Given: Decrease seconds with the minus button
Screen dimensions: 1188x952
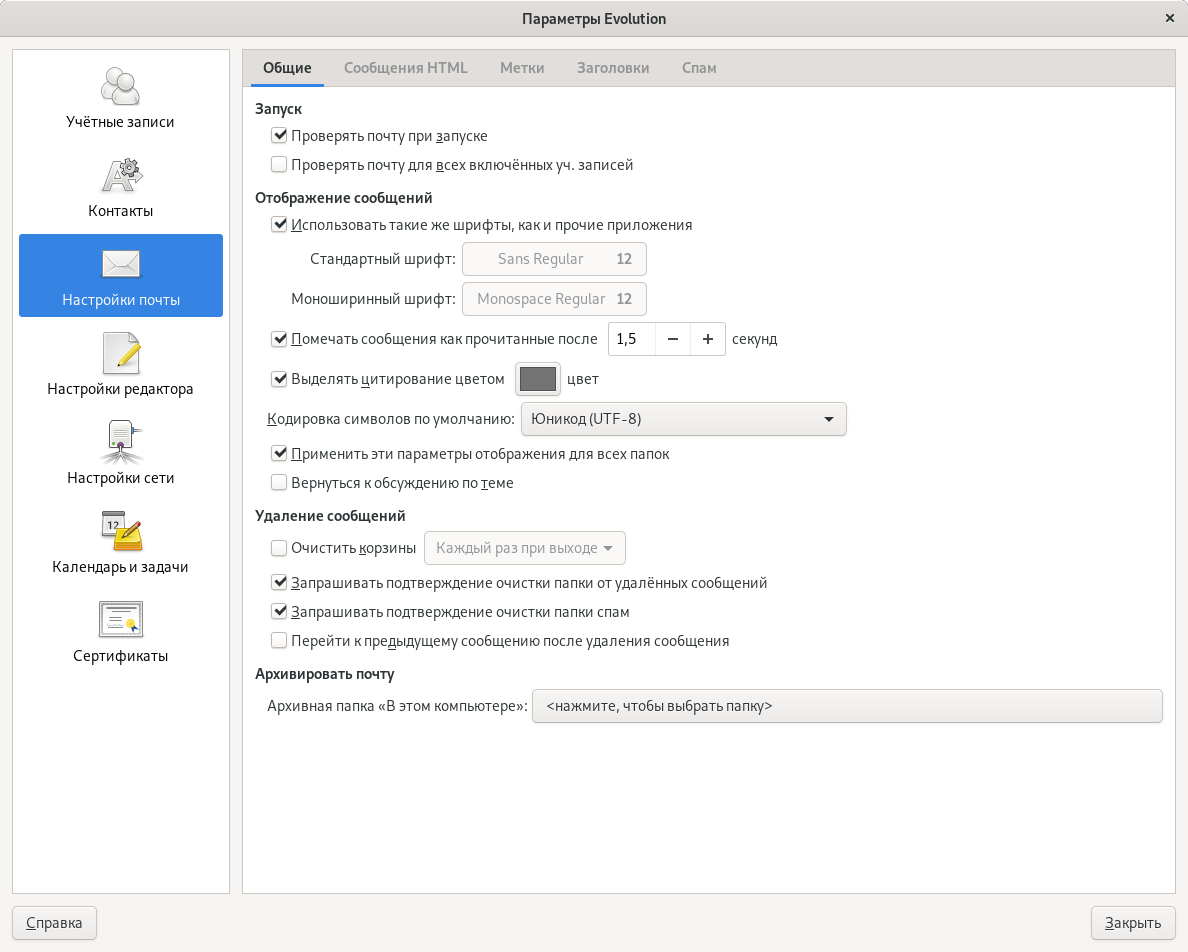Looking at the screenshot, I should click(672, 339).
